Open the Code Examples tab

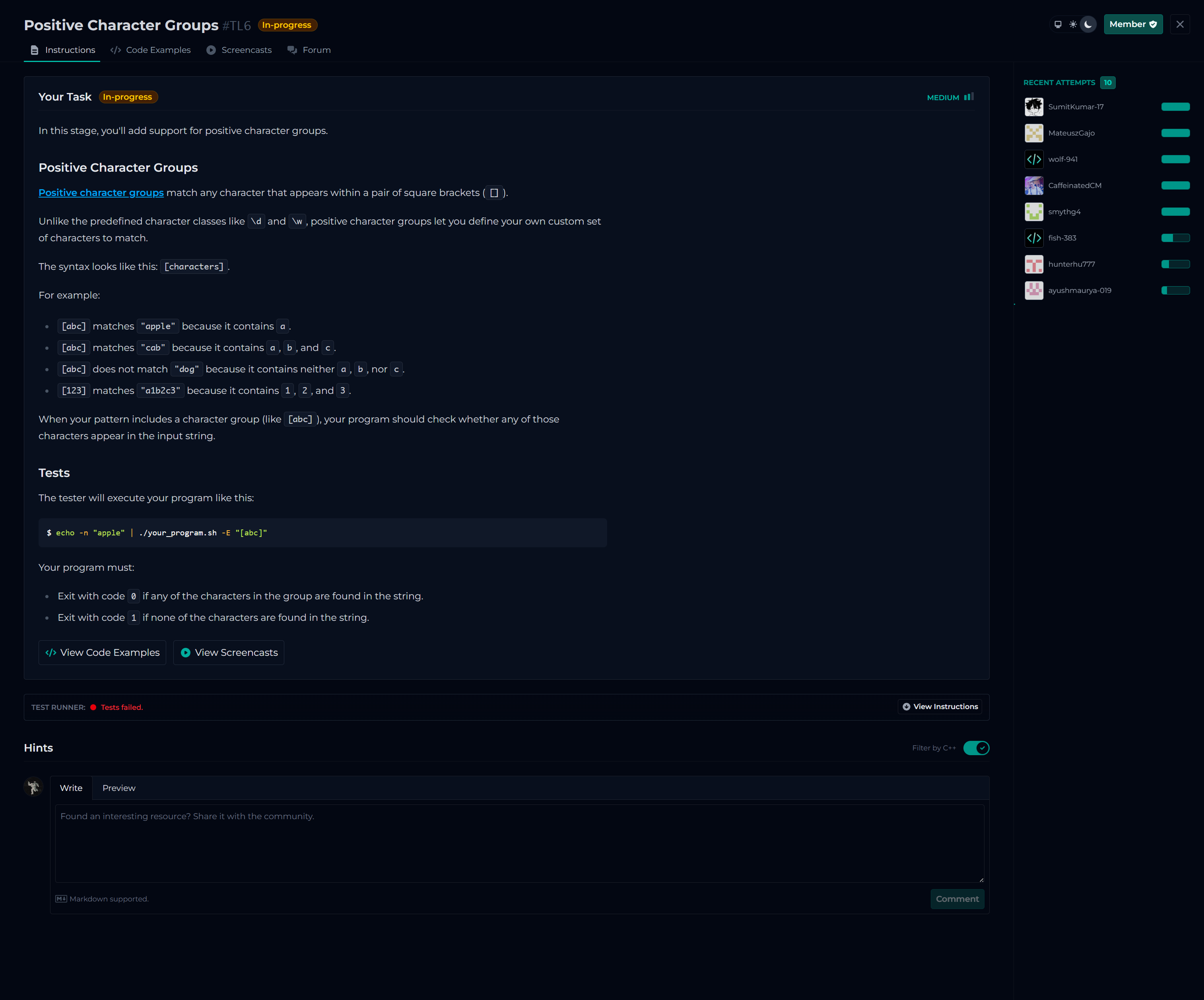click(x=151, y=50)
